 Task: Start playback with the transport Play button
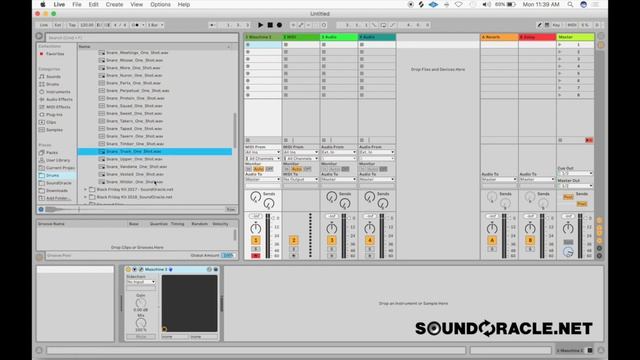tap(260, 25)
